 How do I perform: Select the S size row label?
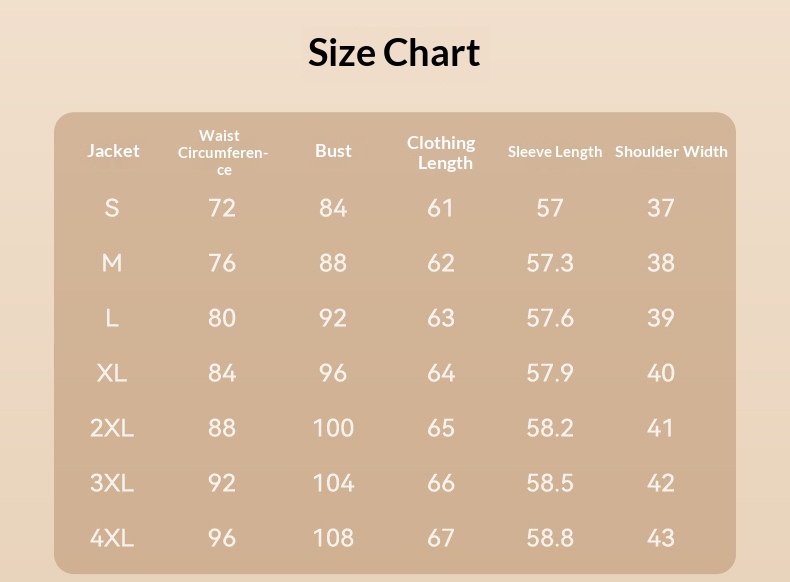click(x=112, y=208)
